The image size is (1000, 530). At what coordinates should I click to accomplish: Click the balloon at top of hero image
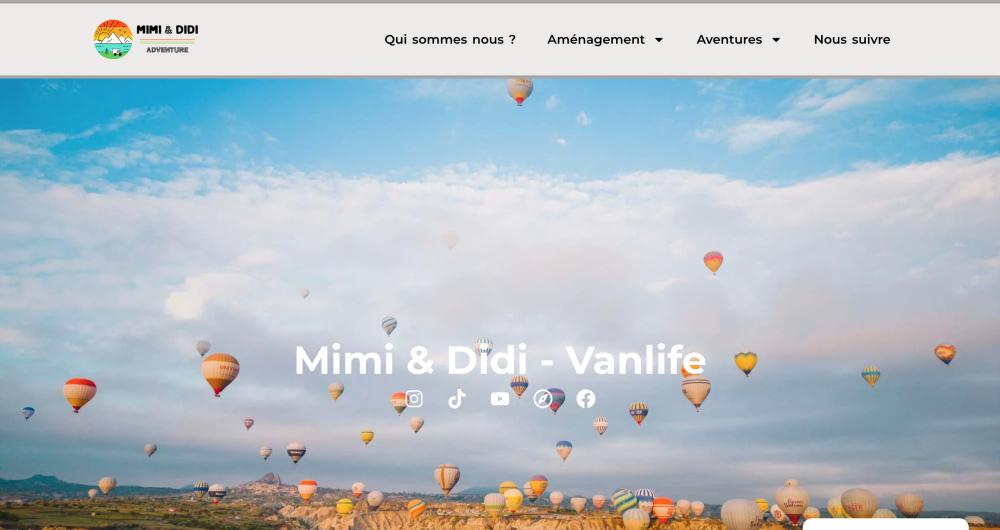tap(520, 91)
